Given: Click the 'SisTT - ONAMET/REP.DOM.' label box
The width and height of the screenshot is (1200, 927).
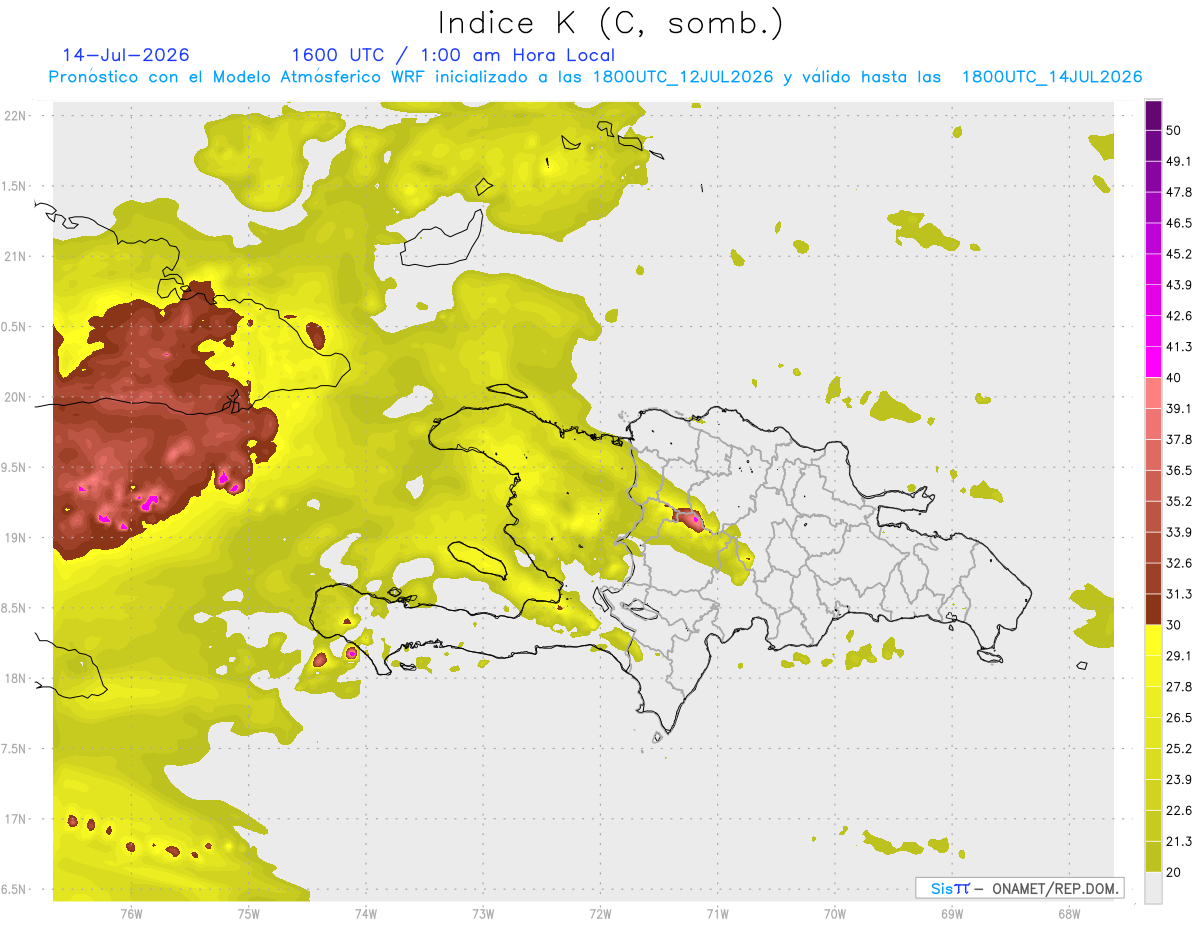Looking at the screenshot, I should click(1020, 888).
